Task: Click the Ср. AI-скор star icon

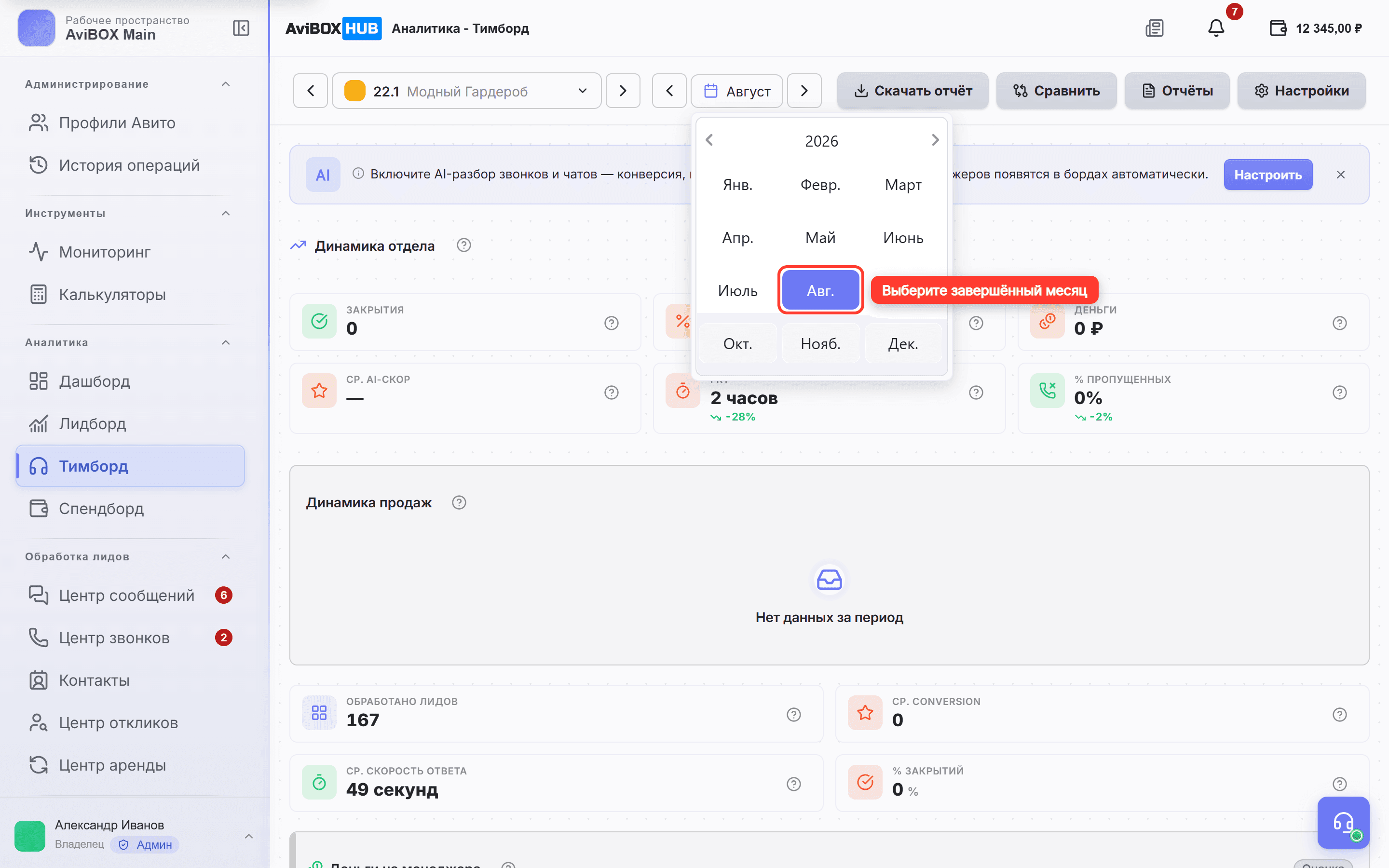Action: click(x=320, y=391)
